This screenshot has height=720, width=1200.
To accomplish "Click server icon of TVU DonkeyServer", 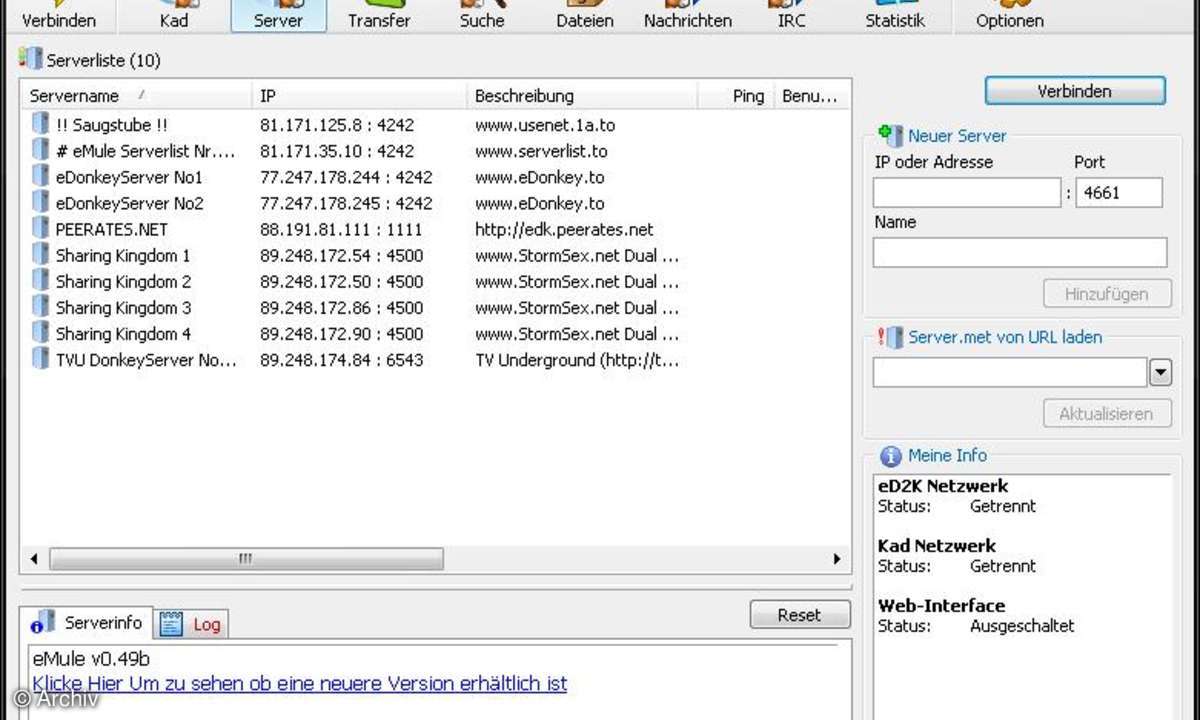I will 40,359.
